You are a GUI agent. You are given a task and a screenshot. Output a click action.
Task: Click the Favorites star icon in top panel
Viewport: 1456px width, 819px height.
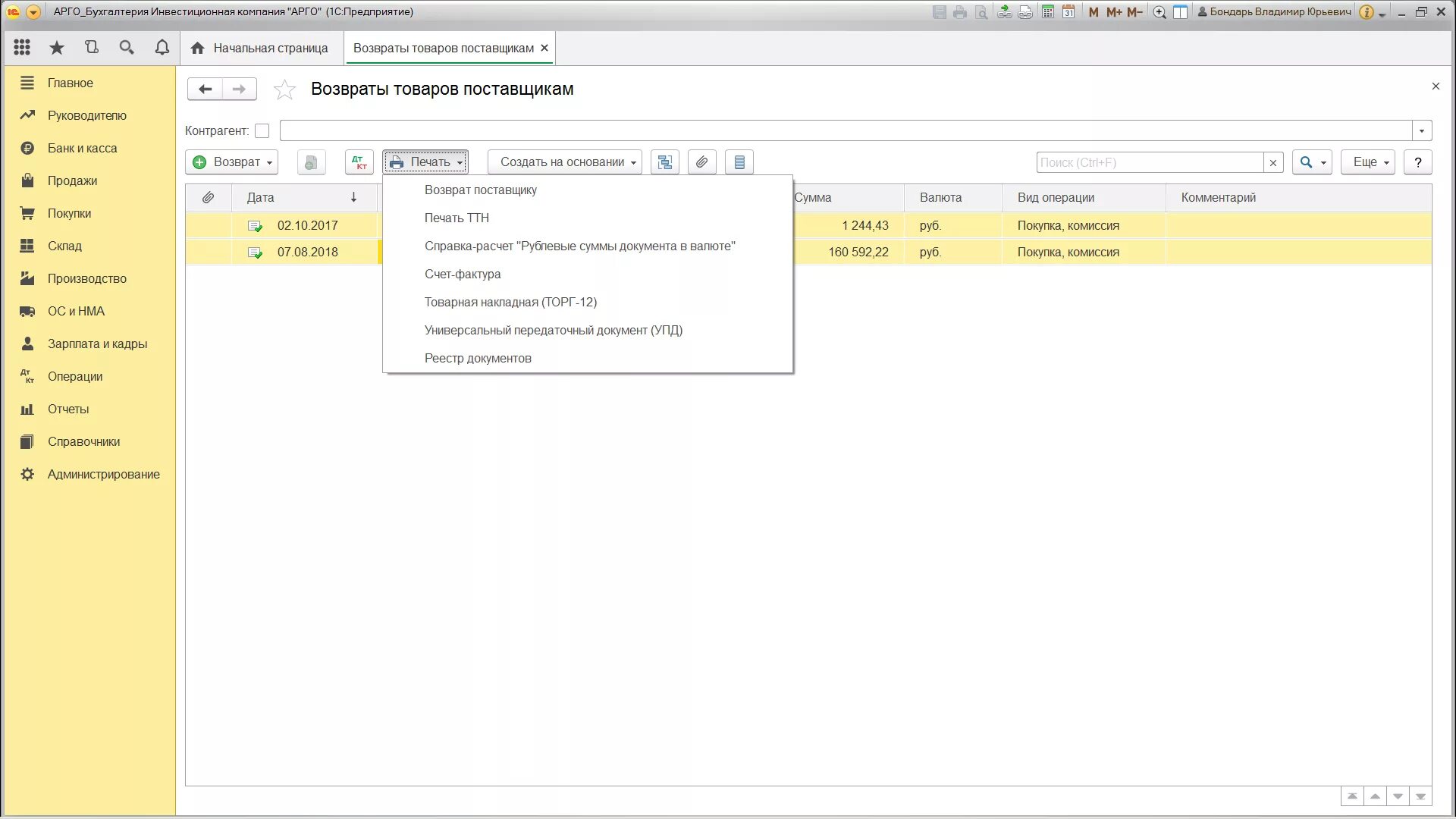pyautogui.click(x=57, y=48)
